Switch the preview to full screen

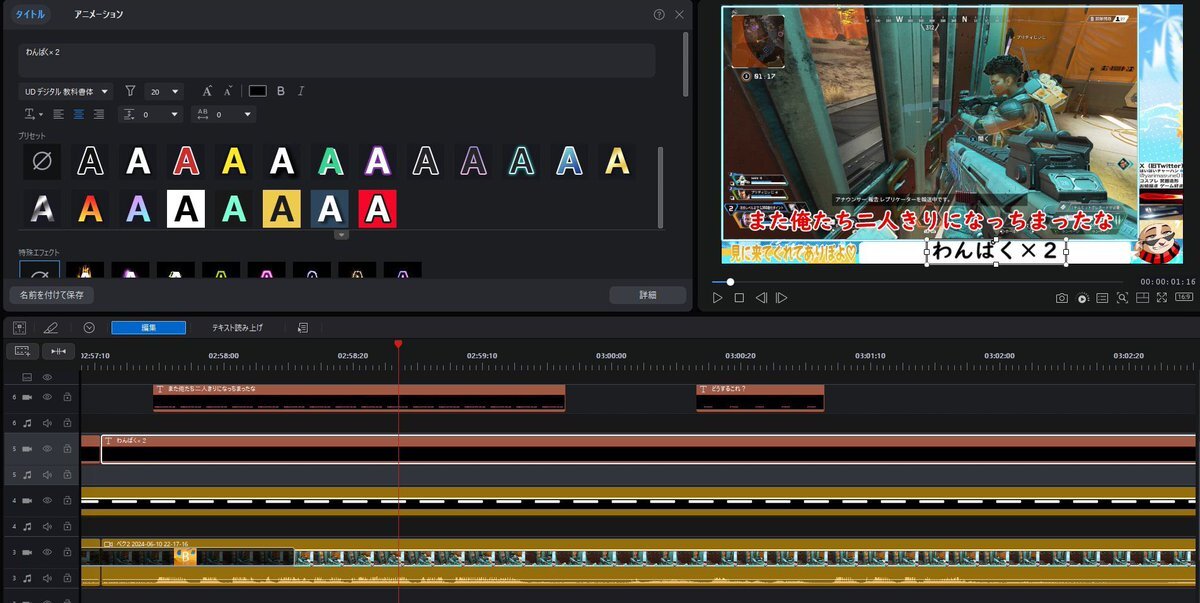pyautogui.click(x=1162, y=298)
